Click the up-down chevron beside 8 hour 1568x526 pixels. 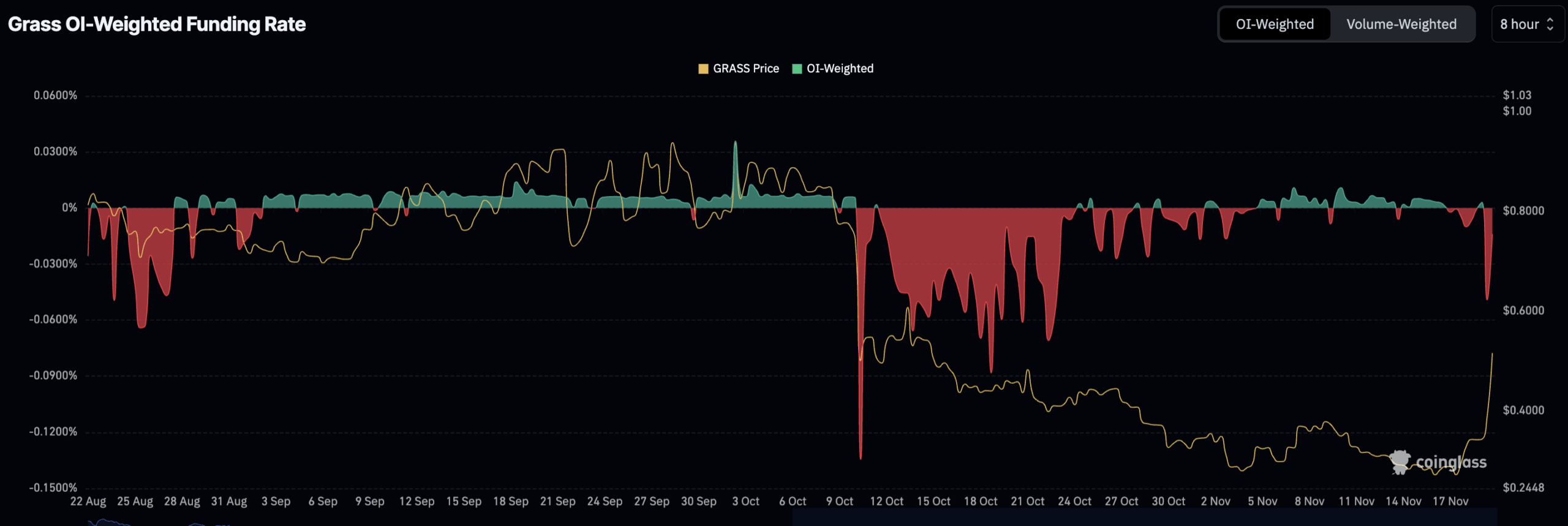tap(1550, 24)
